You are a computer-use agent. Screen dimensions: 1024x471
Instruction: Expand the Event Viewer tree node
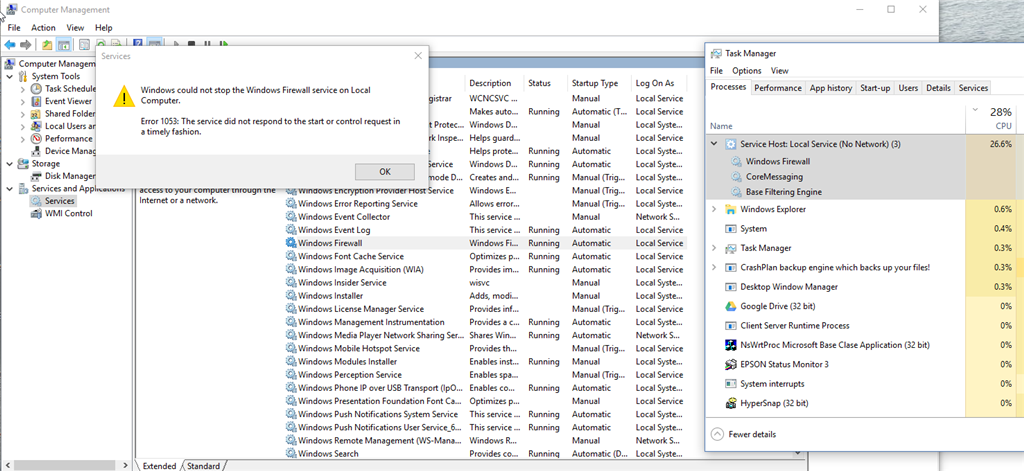[x=23, y=101]
